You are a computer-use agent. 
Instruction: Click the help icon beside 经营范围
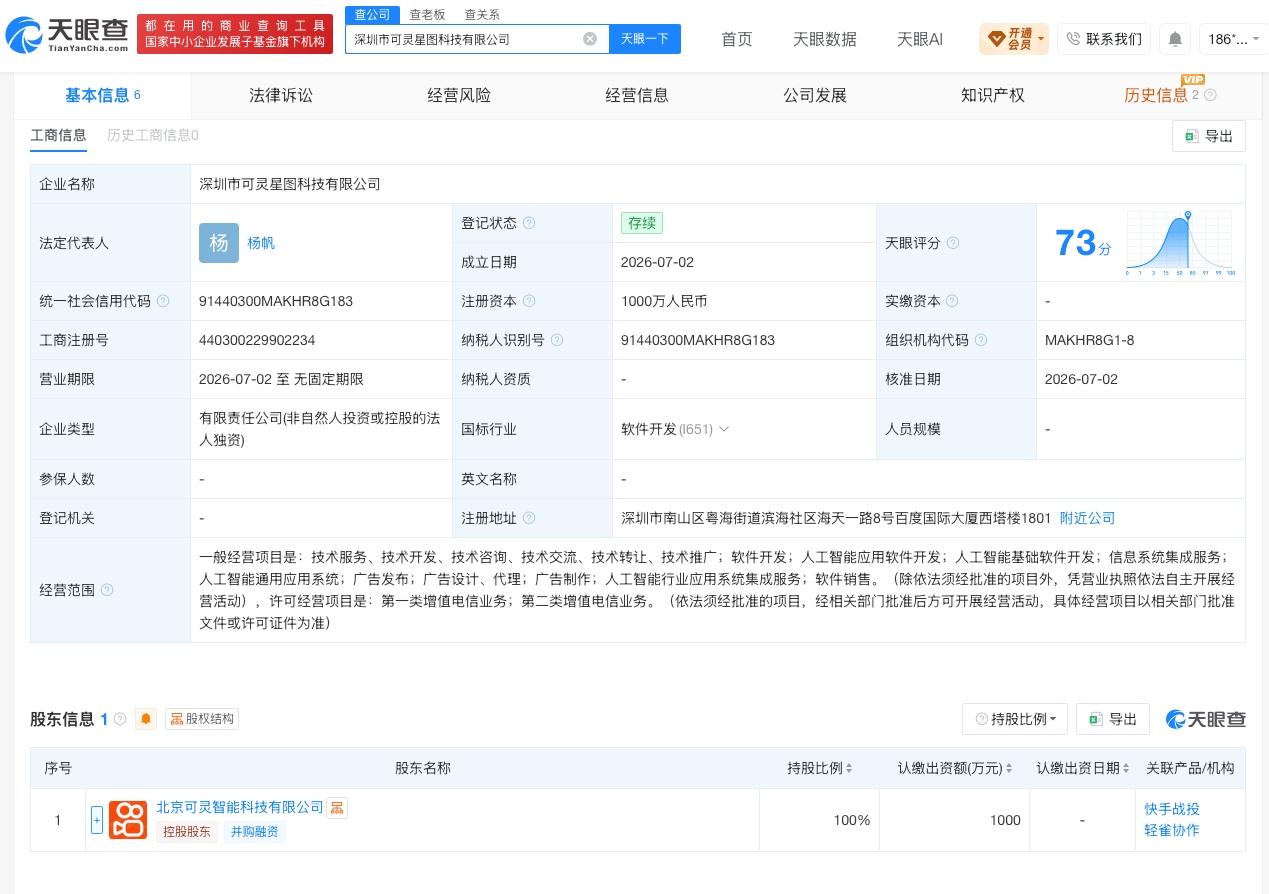pos(107,590)
